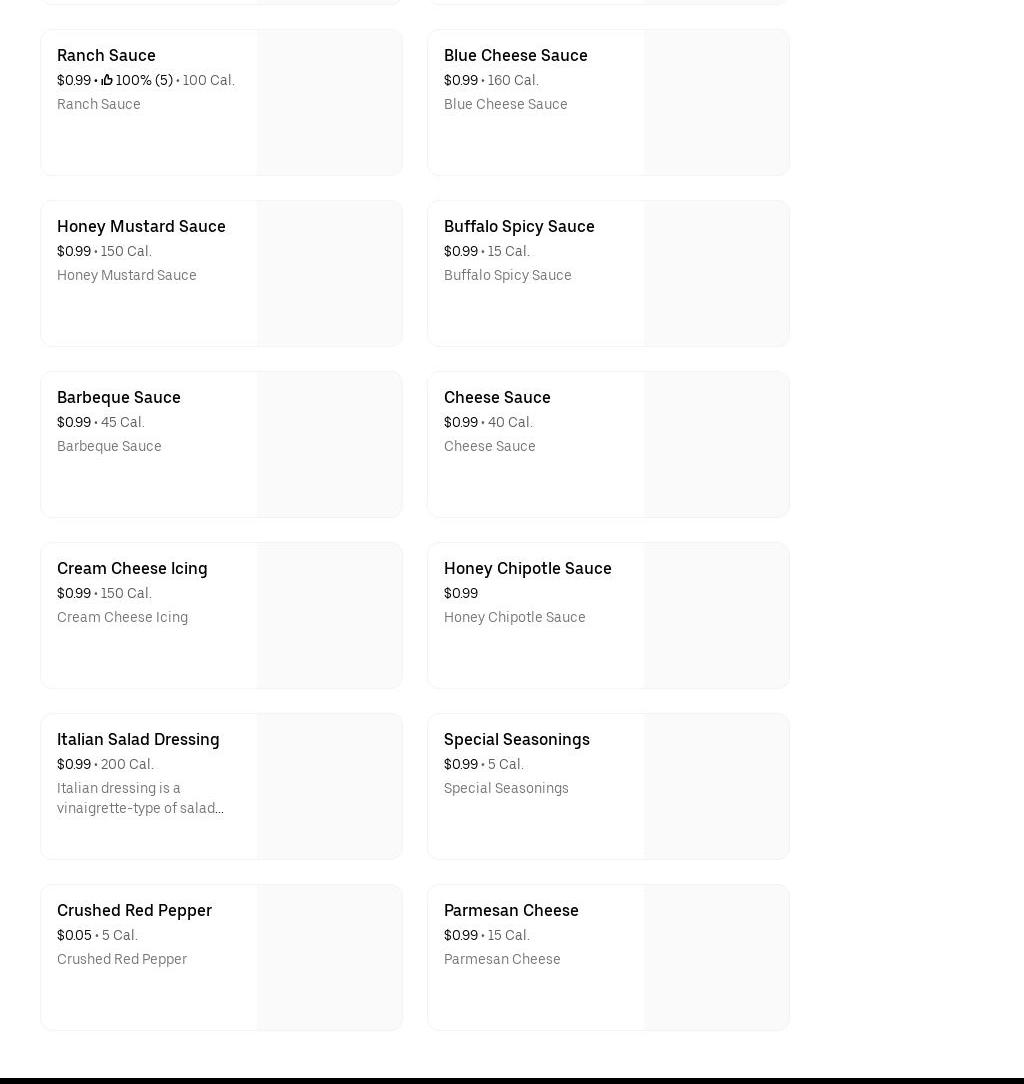Viewport: 1024px width, 1084px height.
Task: Open Crushed Red Pepper item
Action: 134,910
